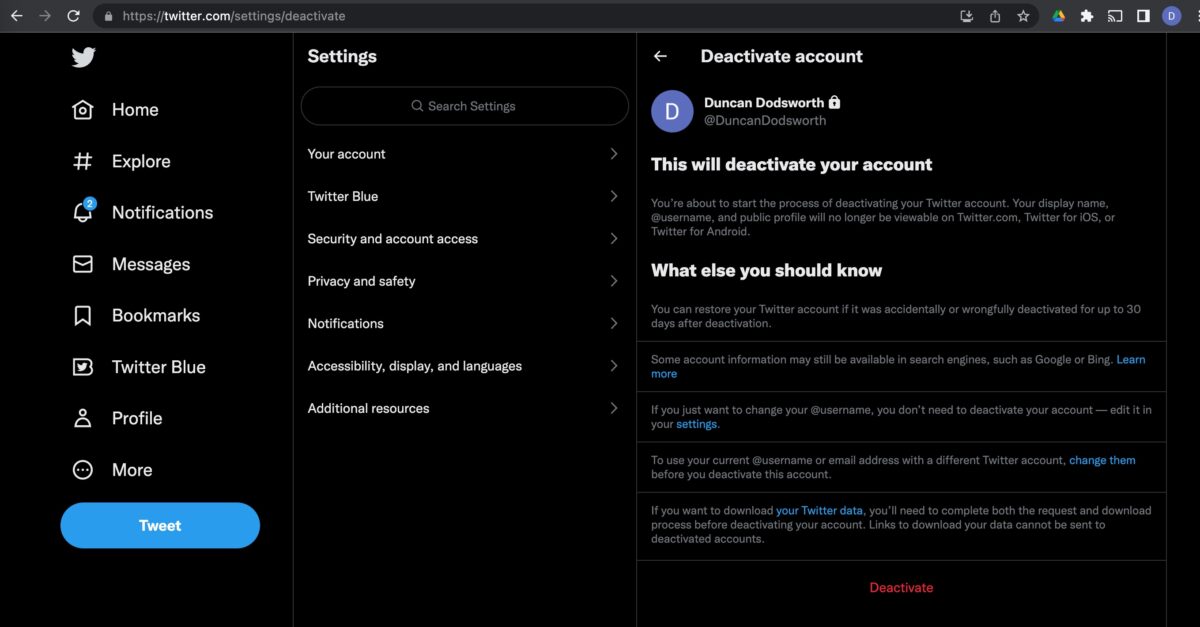Click the More circle icon
Image resolution: width=1200 pixels, height=627 pixels.
[83, 470]
